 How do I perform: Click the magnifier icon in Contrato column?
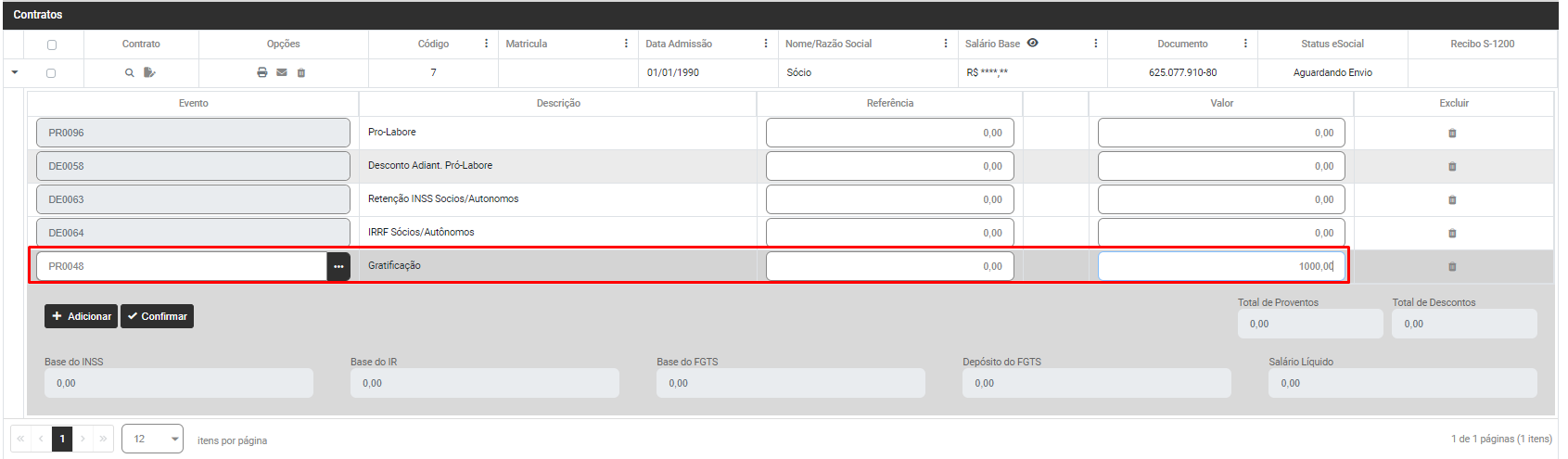[130, 72]
